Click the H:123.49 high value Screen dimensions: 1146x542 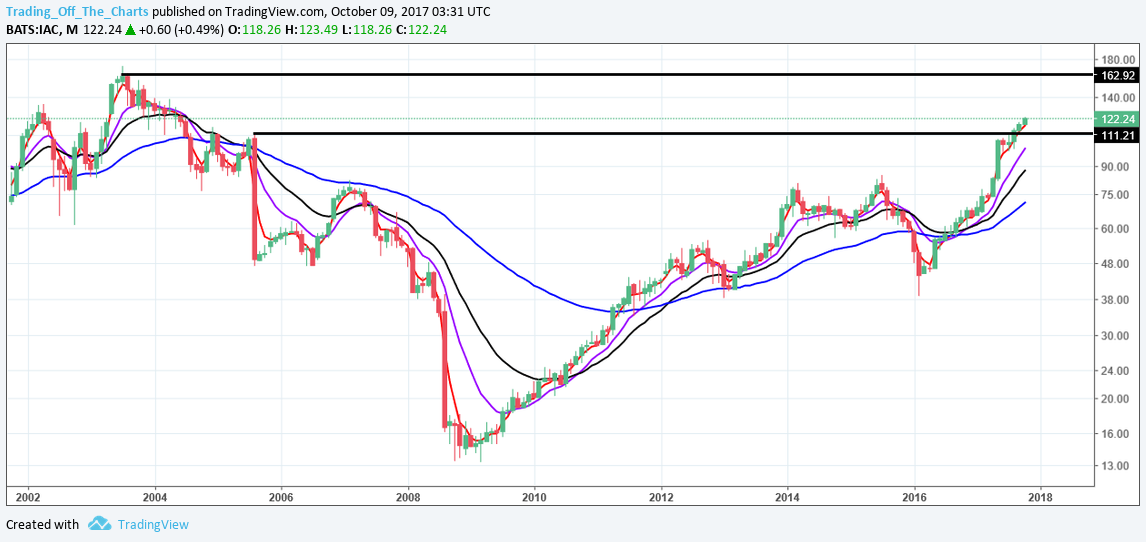[x=311, y=30]
